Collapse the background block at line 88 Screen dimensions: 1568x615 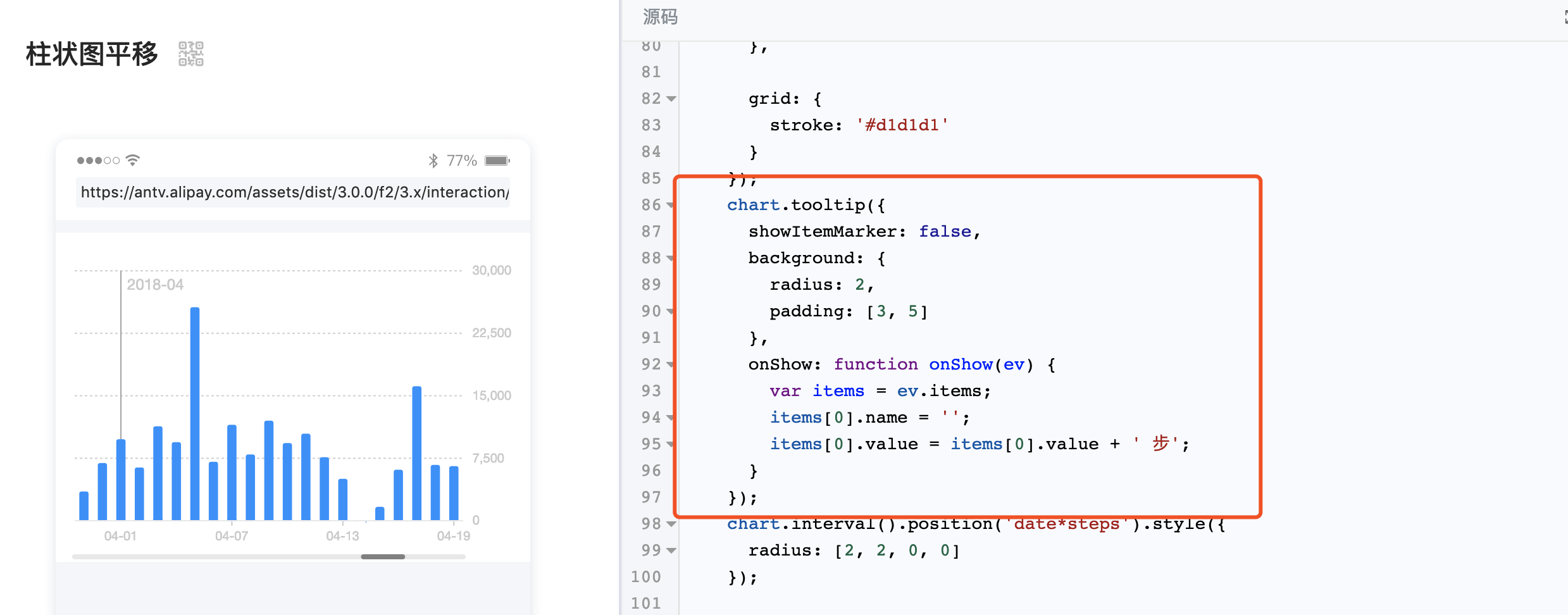click(x=671, y=258)
